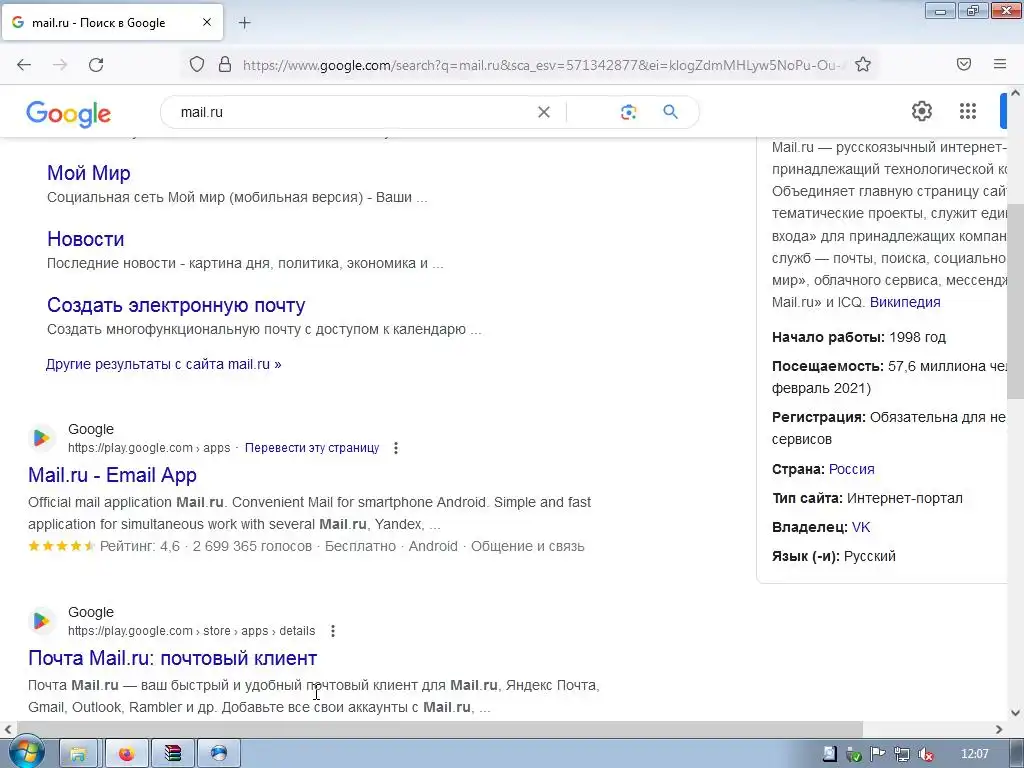Open Google quick settings gear

click(x=921, y=111)
